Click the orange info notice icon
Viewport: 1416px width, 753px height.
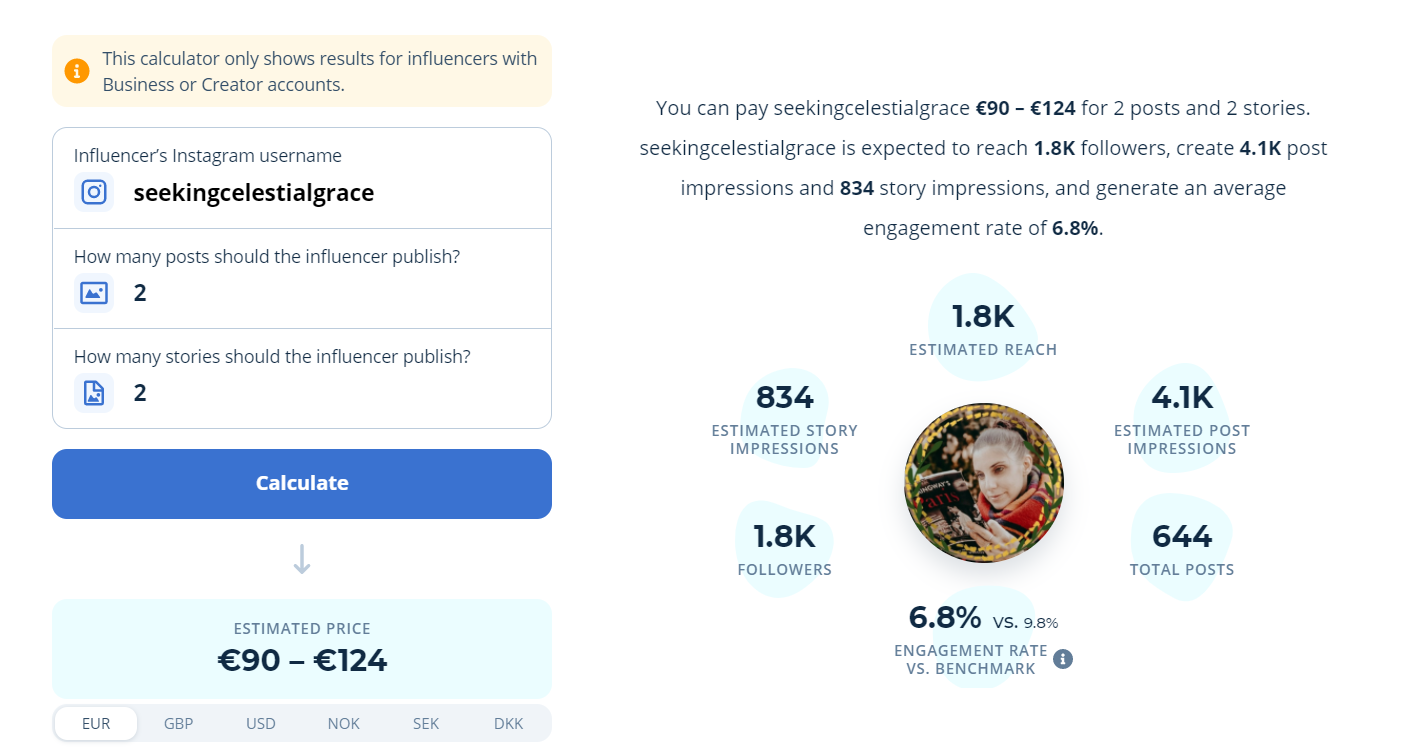click(77, 71)
